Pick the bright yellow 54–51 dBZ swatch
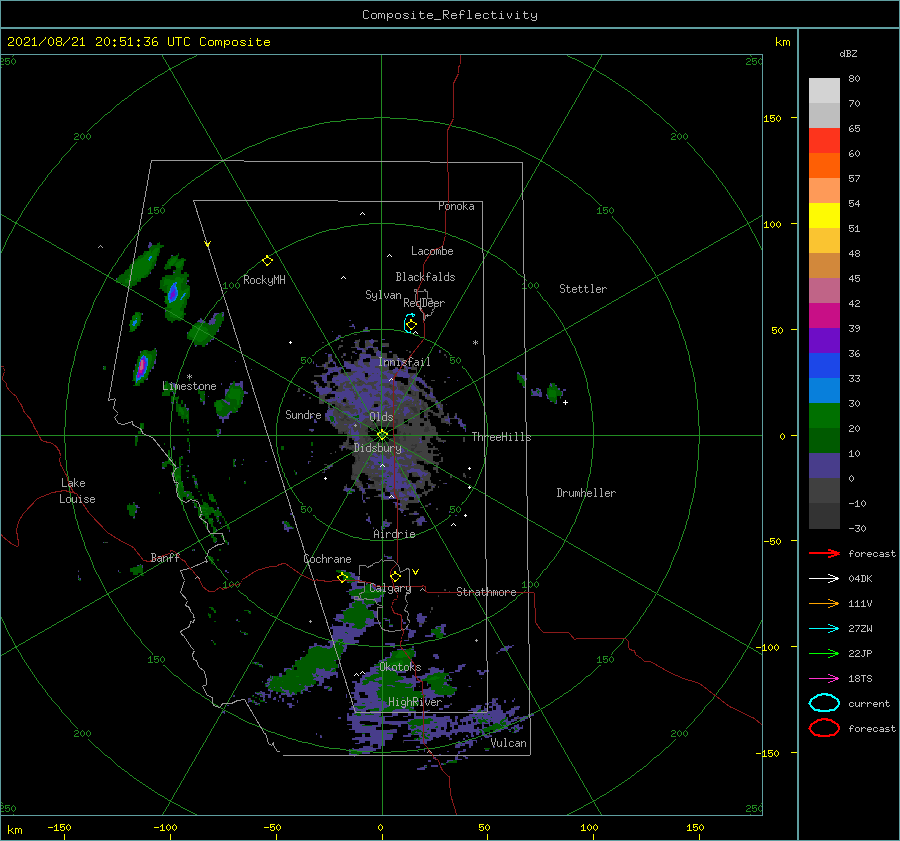900x841 pixels. 824,215
